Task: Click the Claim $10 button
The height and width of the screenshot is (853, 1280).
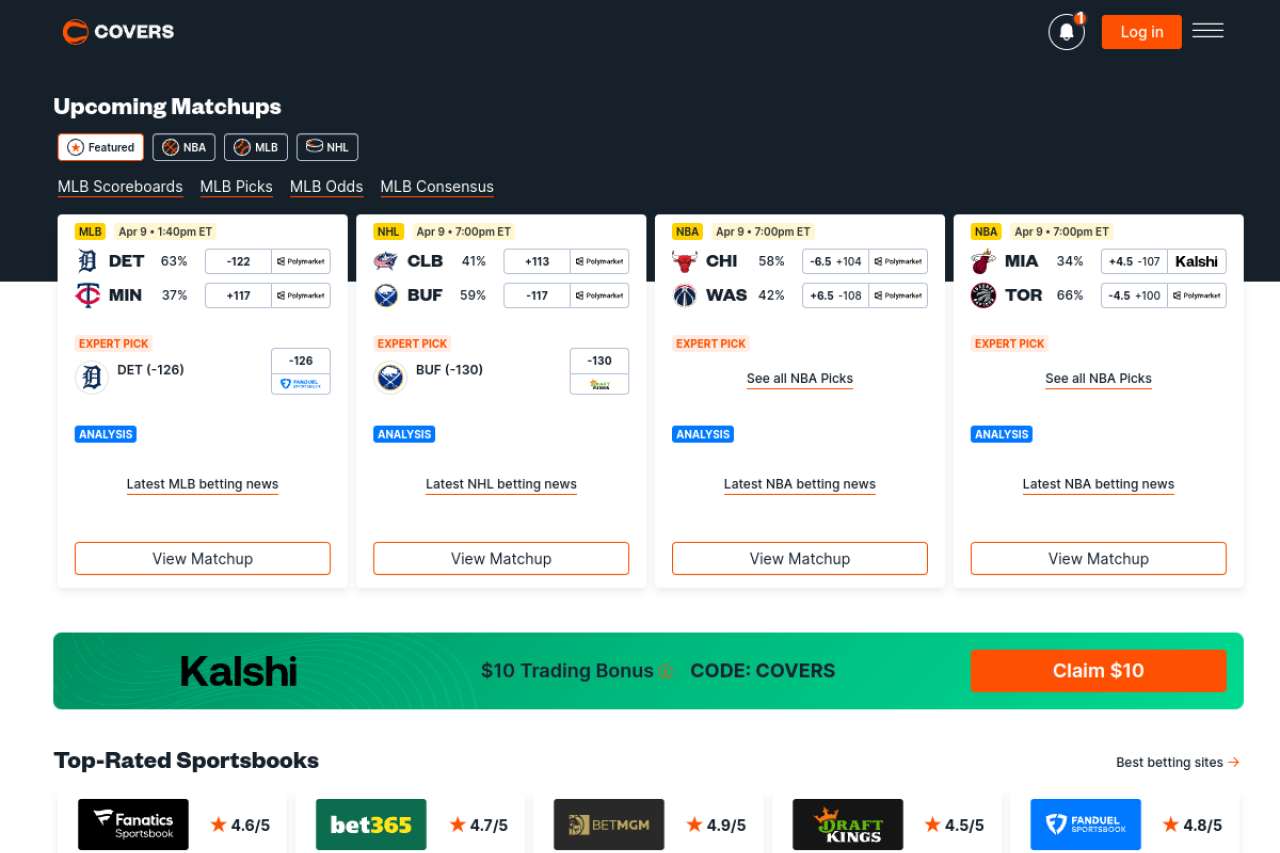Action: 1098,671
